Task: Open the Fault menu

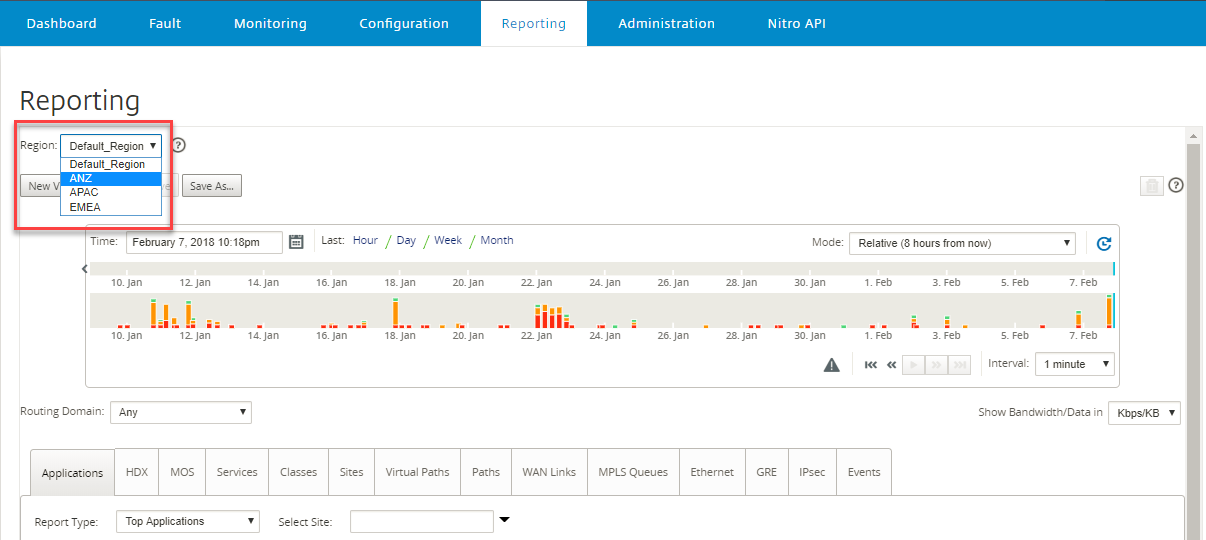Action: [x=165, y=23]
